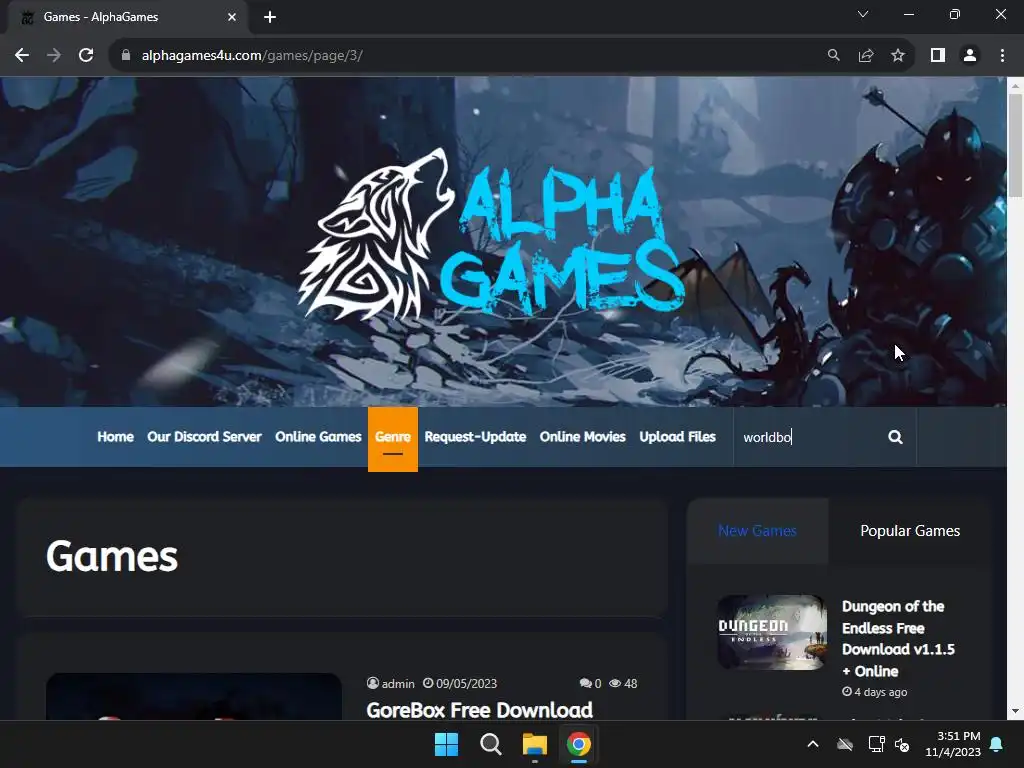Image resolution: width=1024 pixels, height=768 pixels.
Task: Expand the tab search chevron
Action: click(x=863, y=14)
